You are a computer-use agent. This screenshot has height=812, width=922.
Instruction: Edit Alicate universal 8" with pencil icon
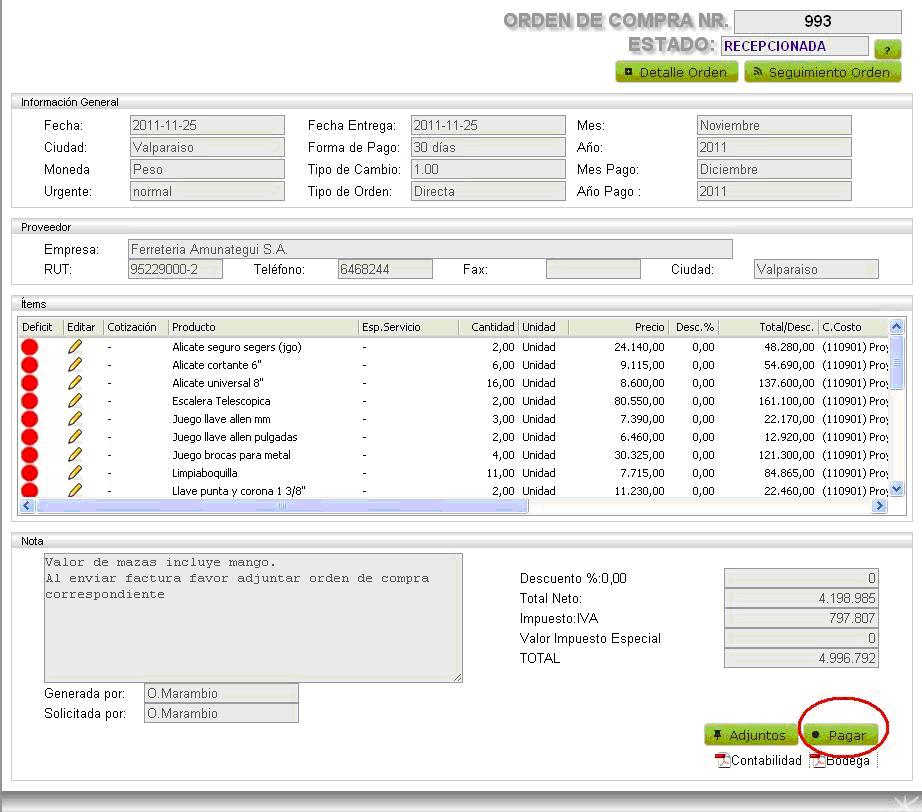coord(75,383)
